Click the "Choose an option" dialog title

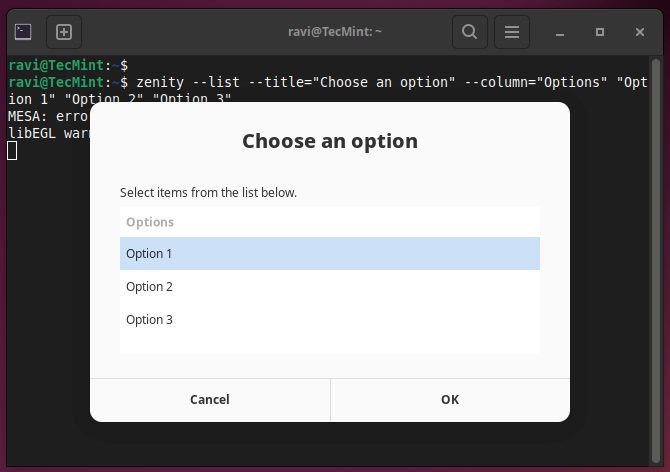coord(329,141)
